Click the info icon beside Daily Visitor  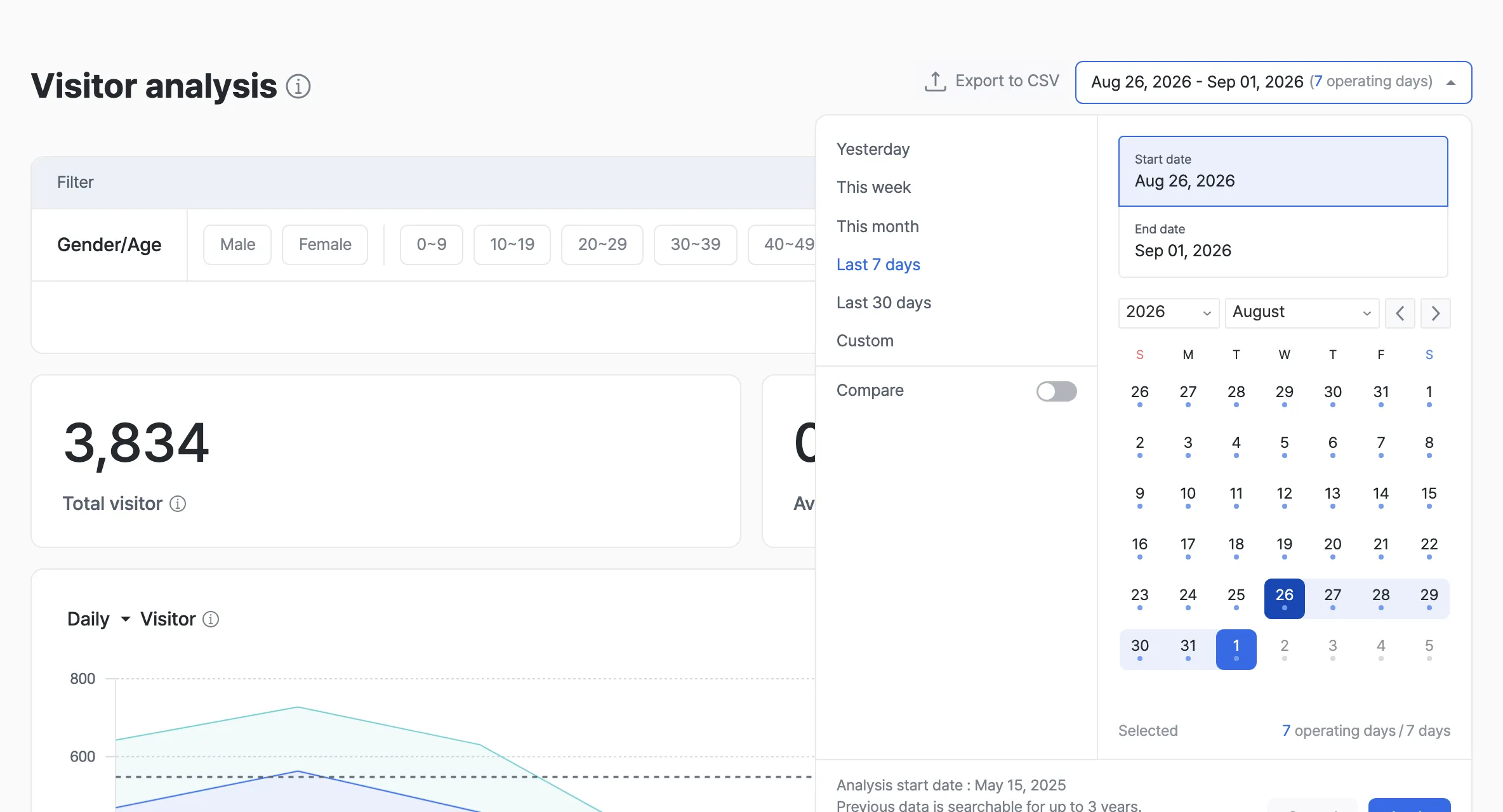click(x=211, y=619)
